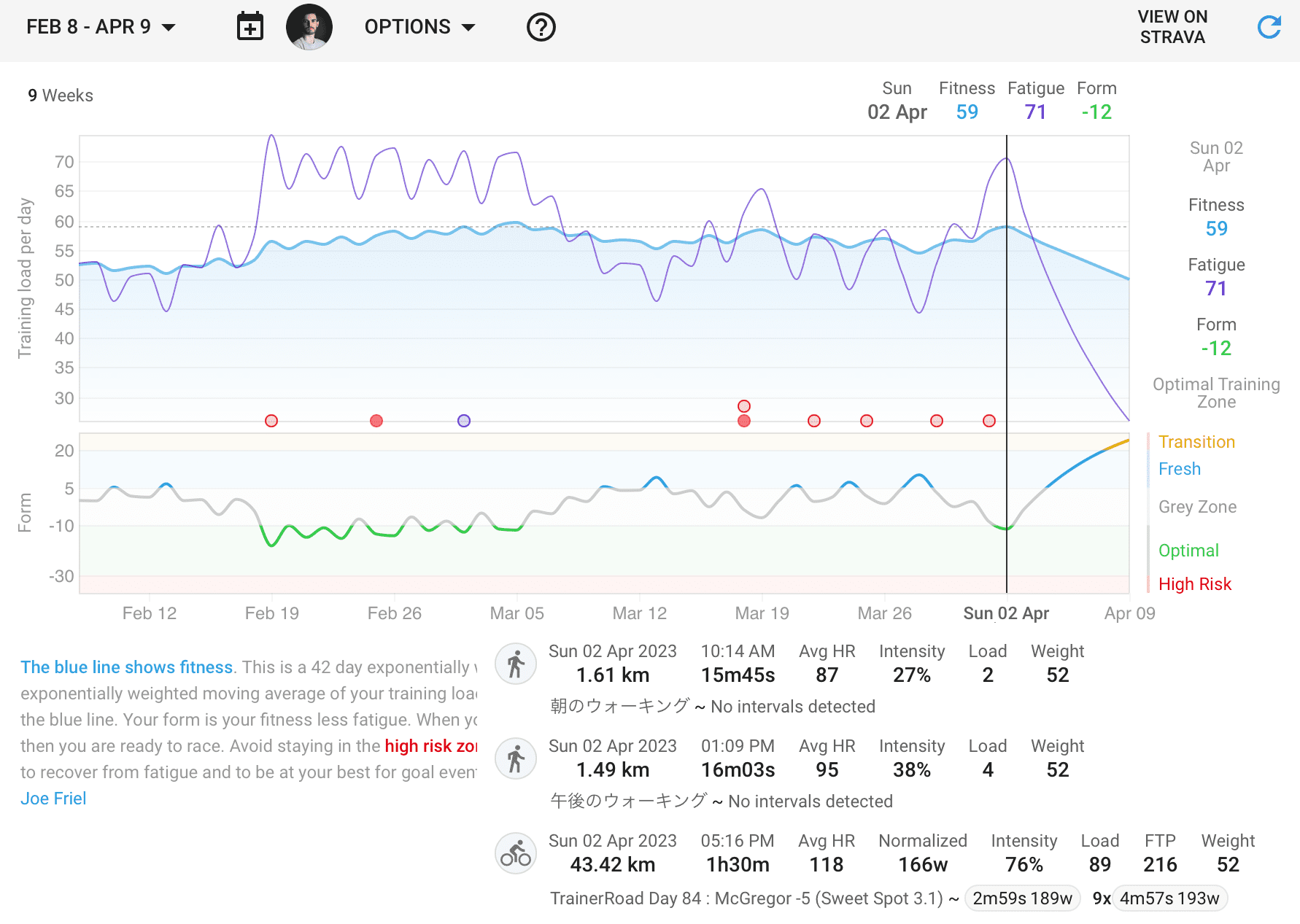Open the calendar add-date icon
1300x924 pixels.
tap(250, 27)
